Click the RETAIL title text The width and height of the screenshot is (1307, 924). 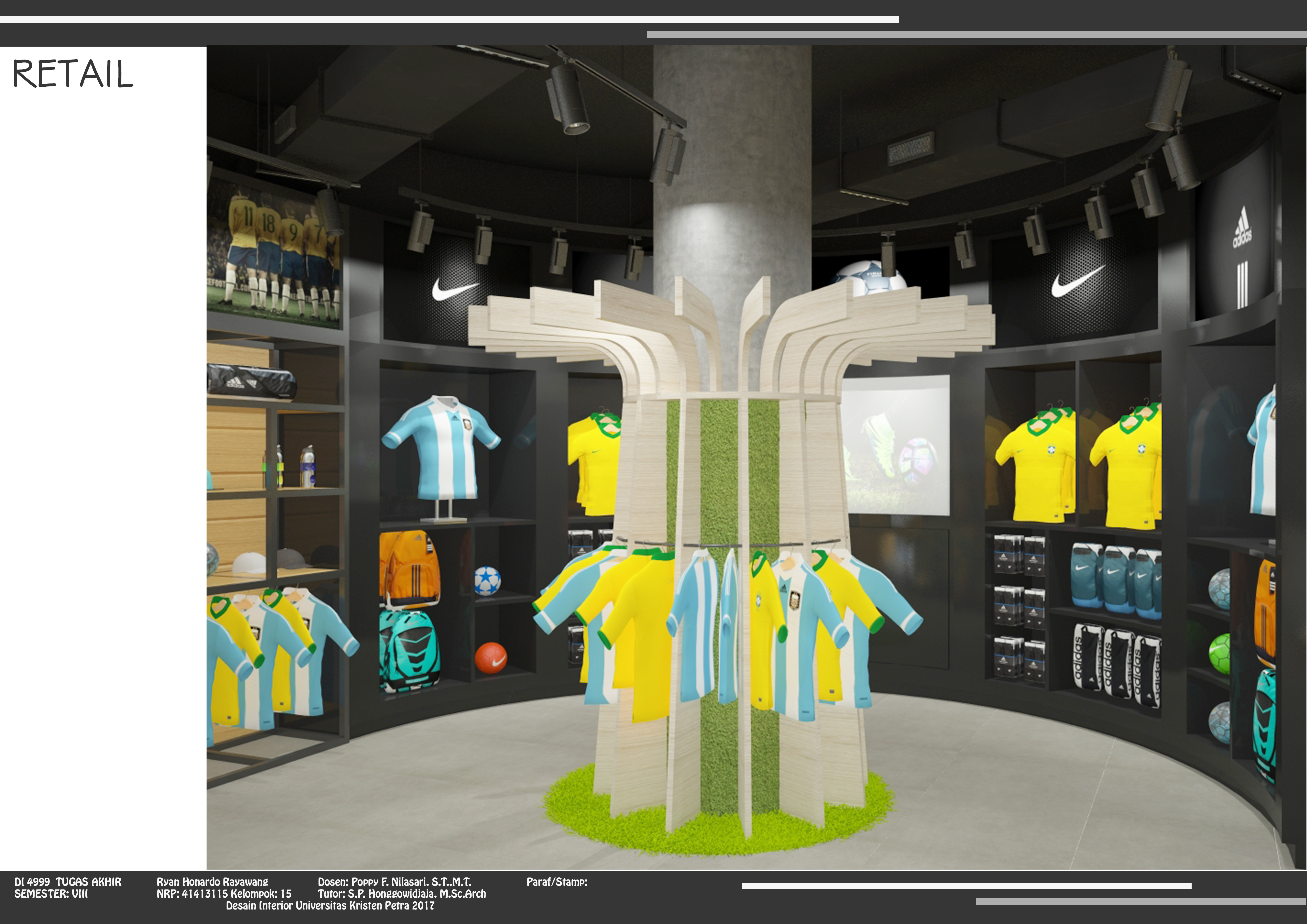coord(73,74)
